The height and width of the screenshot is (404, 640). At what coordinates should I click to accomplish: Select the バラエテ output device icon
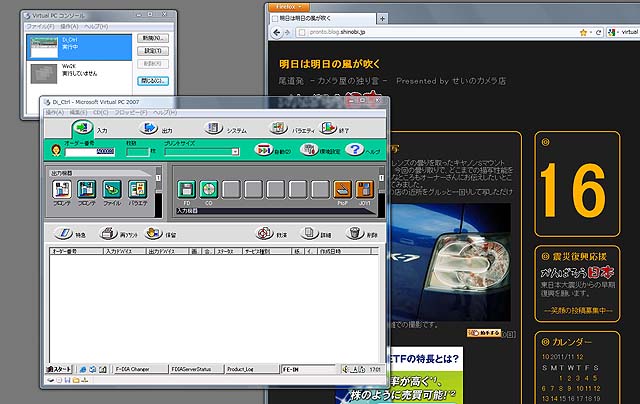(x=138, y=190)
